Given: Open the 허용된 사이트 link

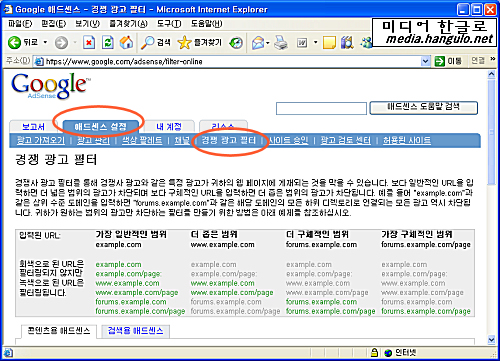Looking at the screenshot, I should point(407,140).
